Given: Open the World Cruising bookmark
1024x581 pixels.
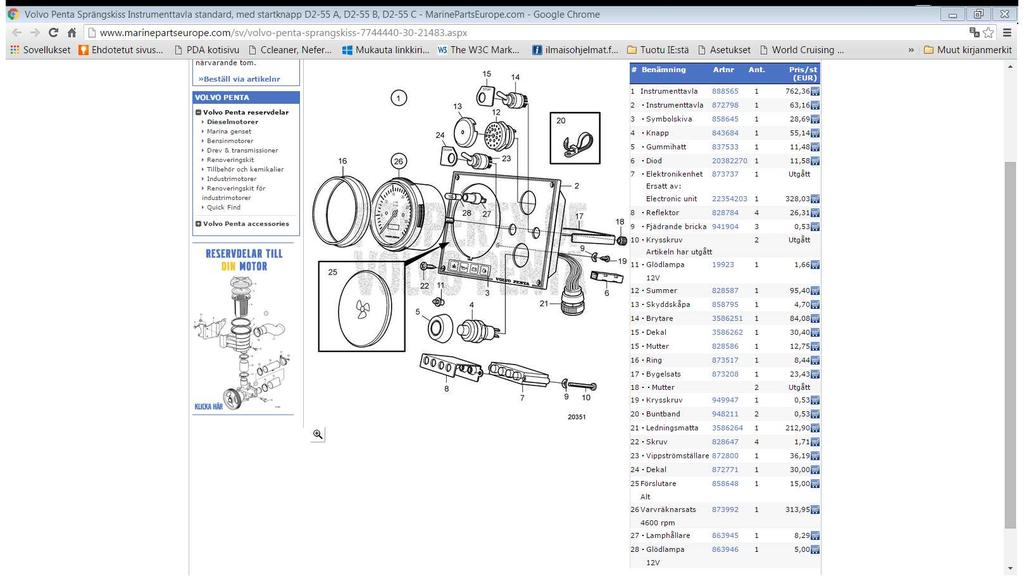Looking at the screenshot, I should click(801, 50).
